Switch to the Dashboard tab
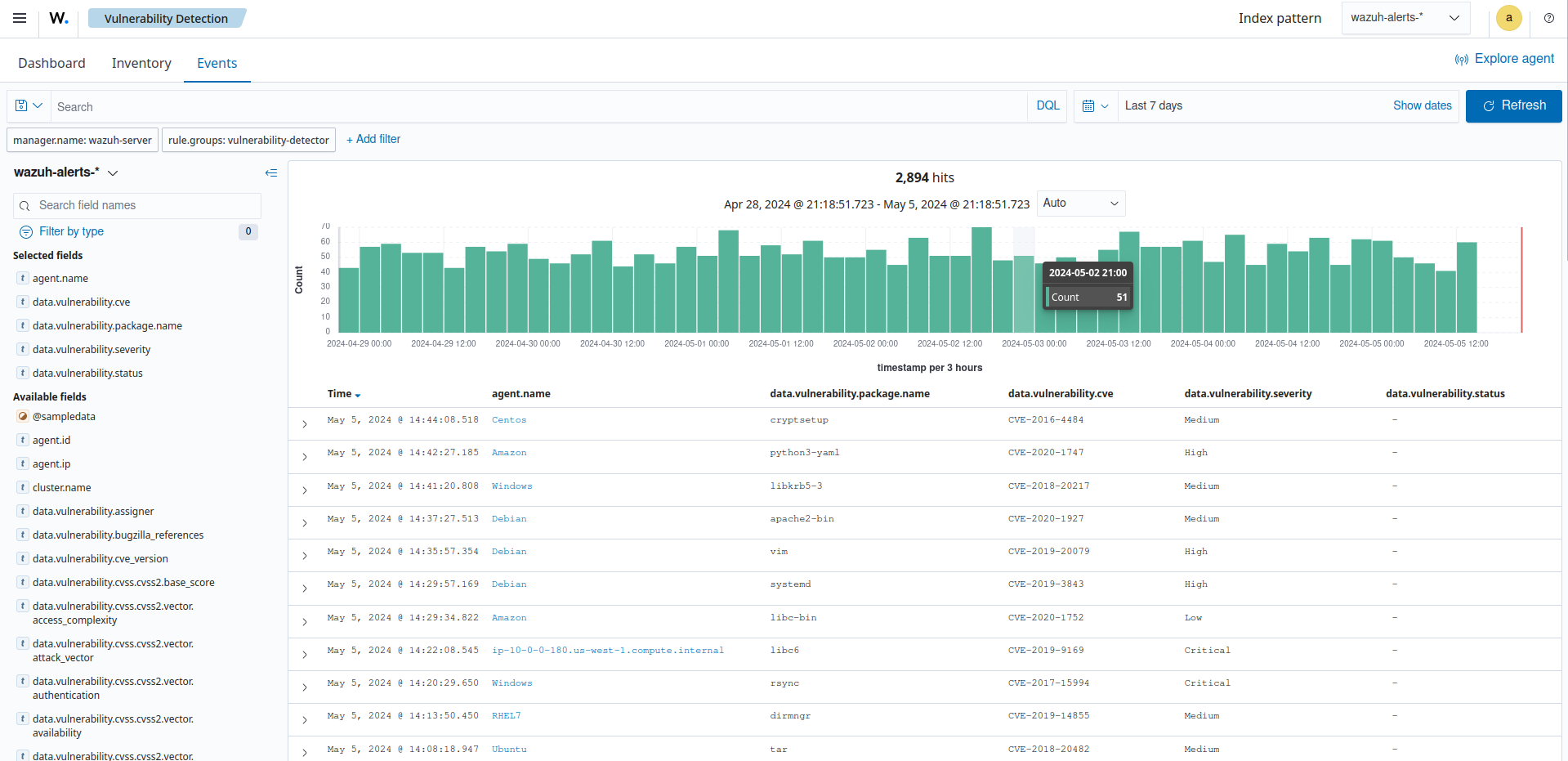Viewport: 1568px width, 761px height. click(x=51, y=63)
